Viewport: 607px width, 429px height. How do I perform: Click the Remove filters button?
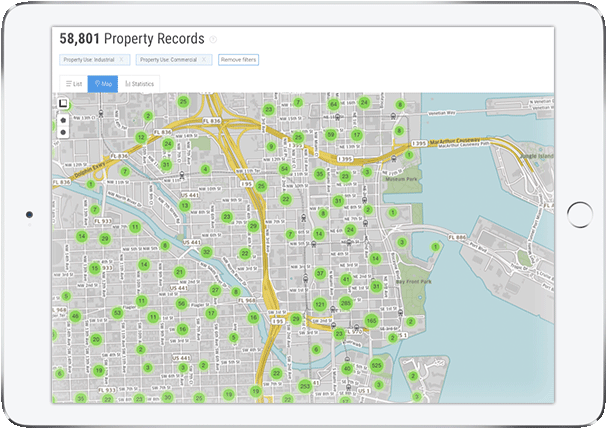click(x=238, y=60)
